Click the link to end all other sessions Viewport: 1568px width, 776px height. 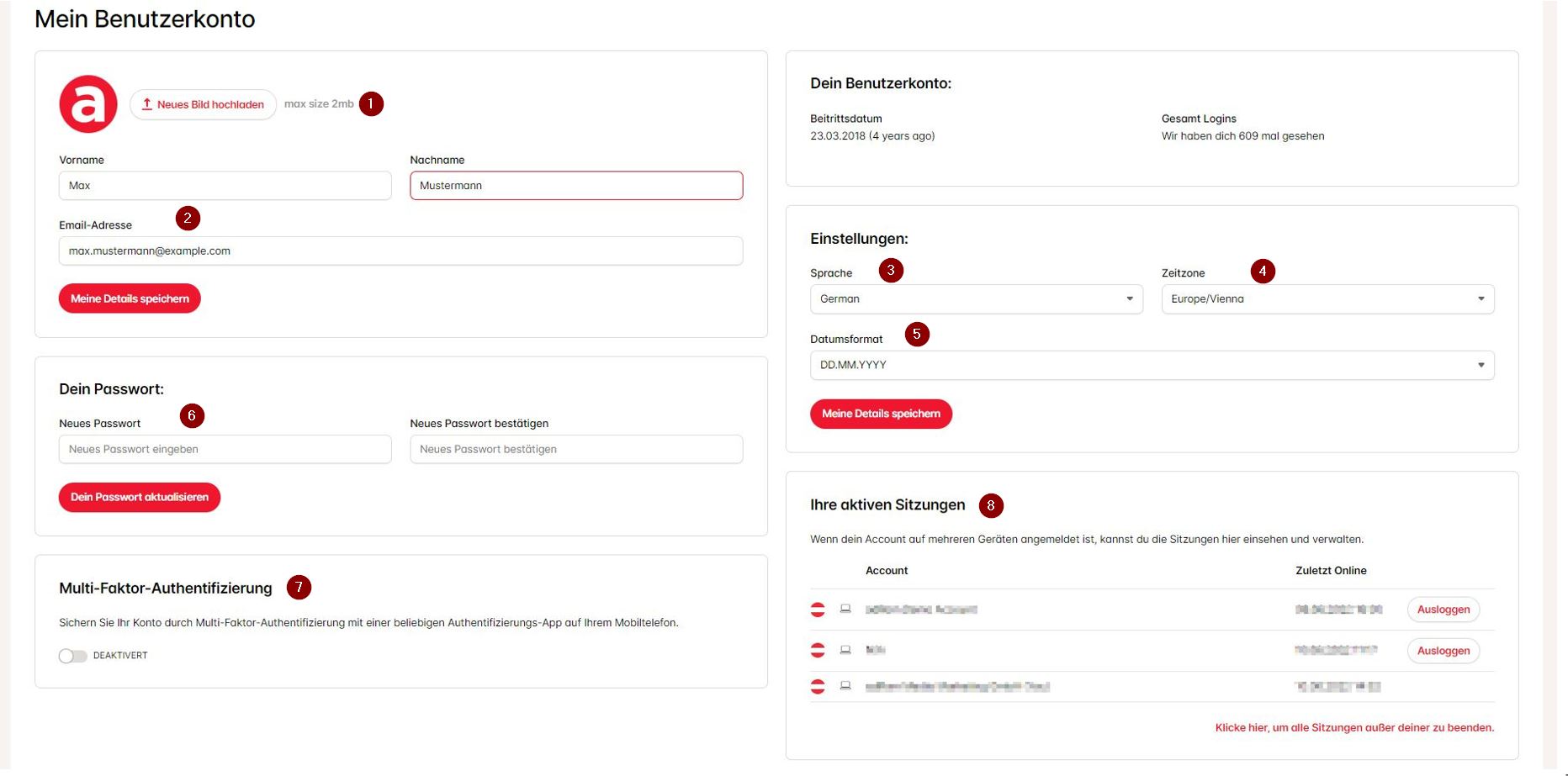pos(1354,728)
